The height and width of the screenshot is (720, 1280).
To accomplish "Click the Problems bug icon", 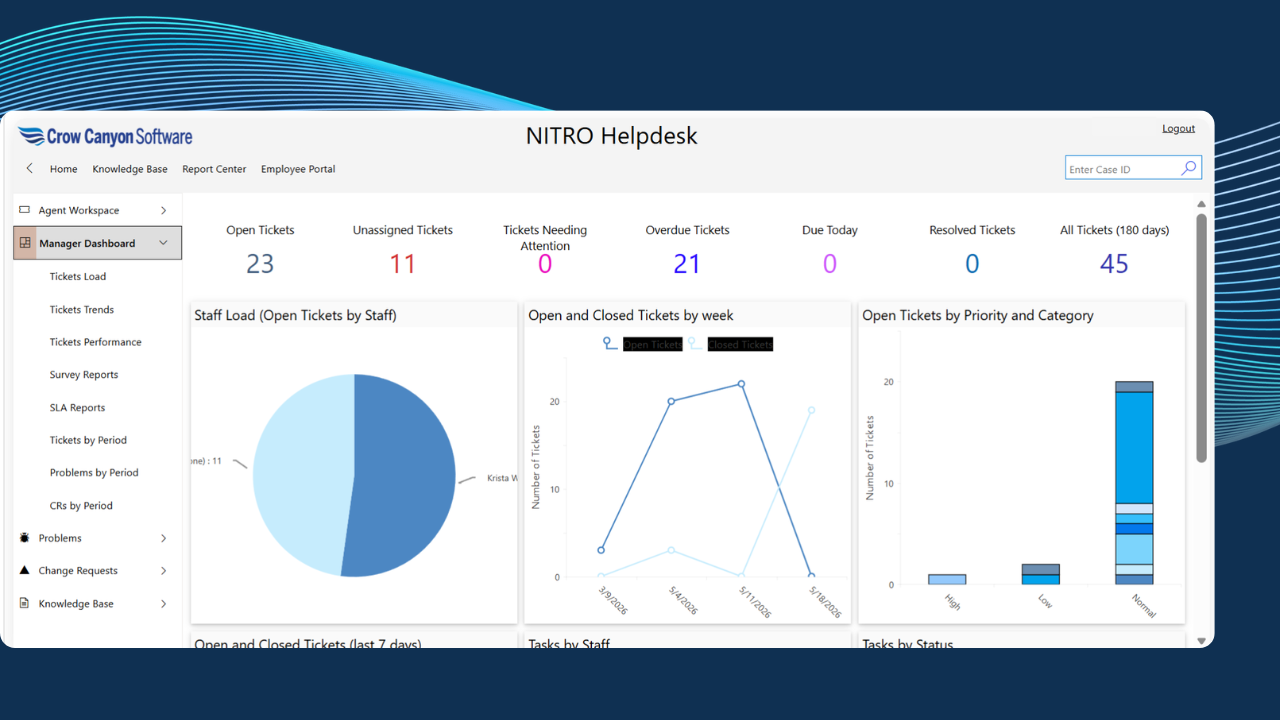I will (x=24, y=538).
